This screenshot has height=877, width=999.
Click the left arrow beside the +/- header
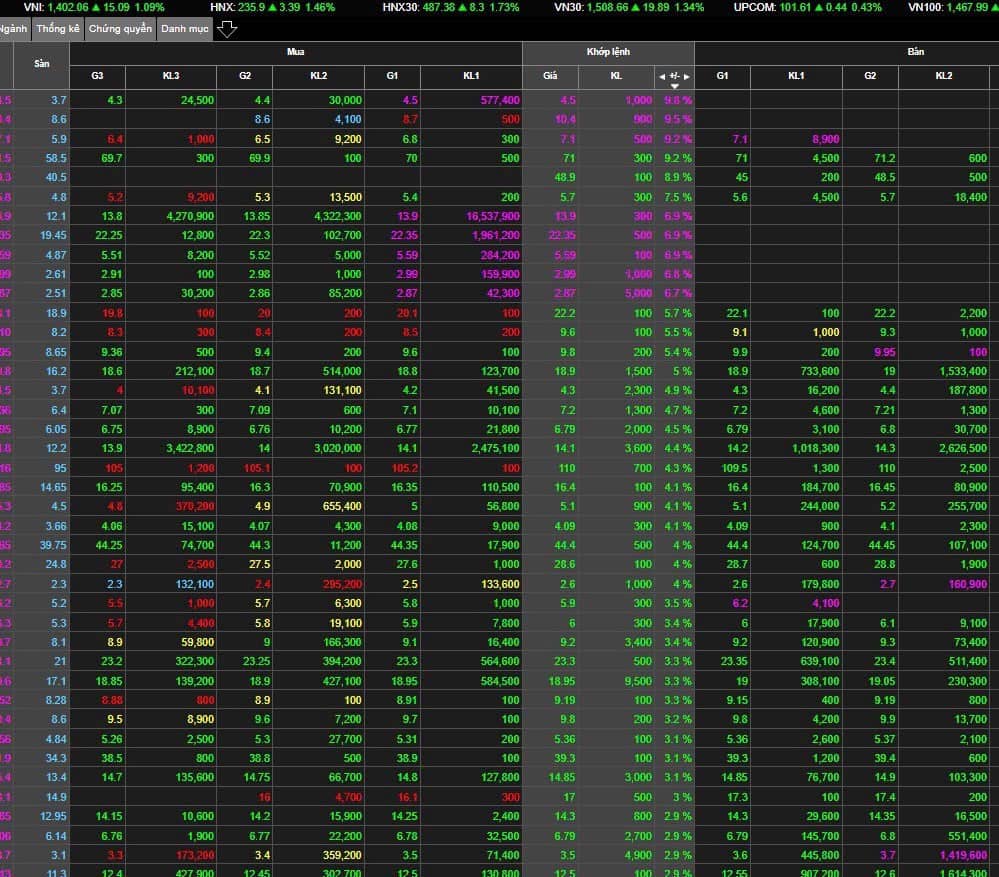[662, 76]
